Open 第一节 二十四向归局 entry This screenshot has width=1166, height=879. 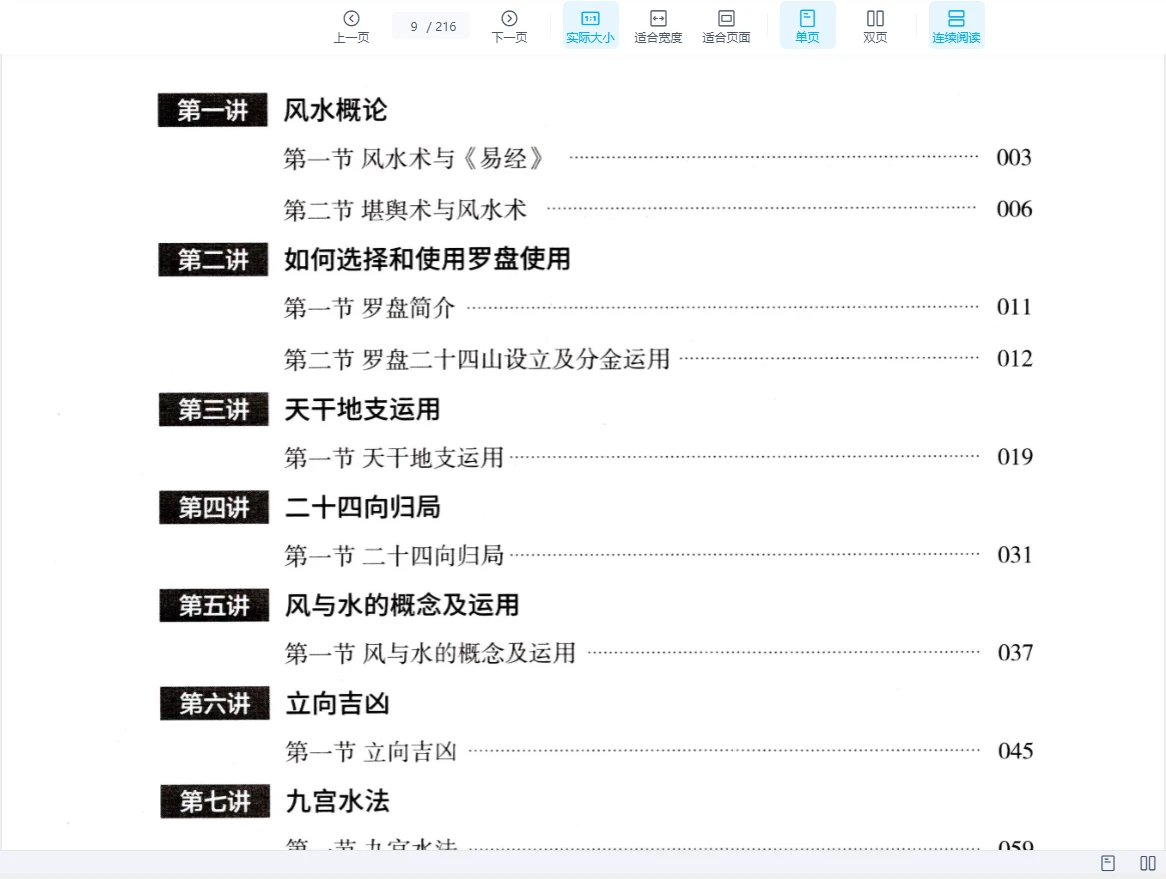point(393,555)
